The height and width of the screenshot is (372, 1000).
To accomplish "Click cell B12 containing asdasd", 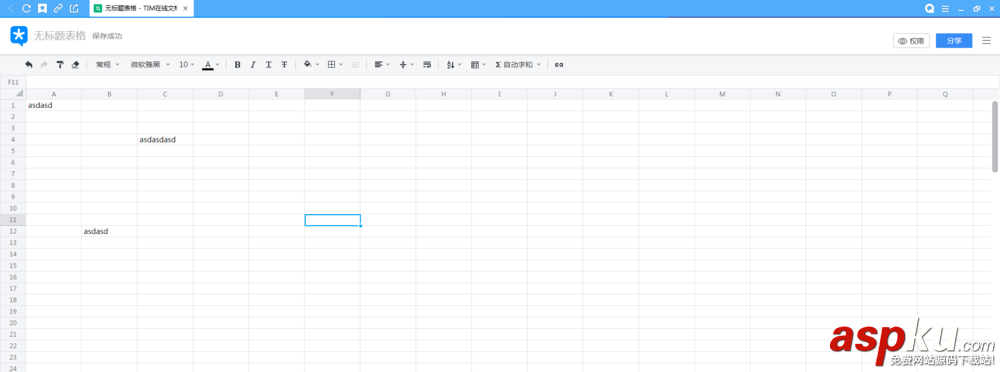I will (x=109, y=231).
